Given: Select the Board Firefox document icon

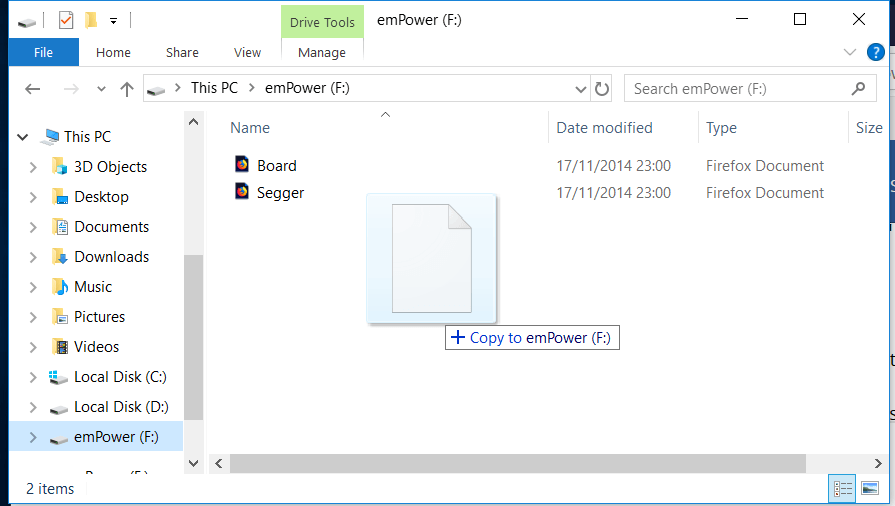Looking at the screenshot, I should click(x=242, y=164).
